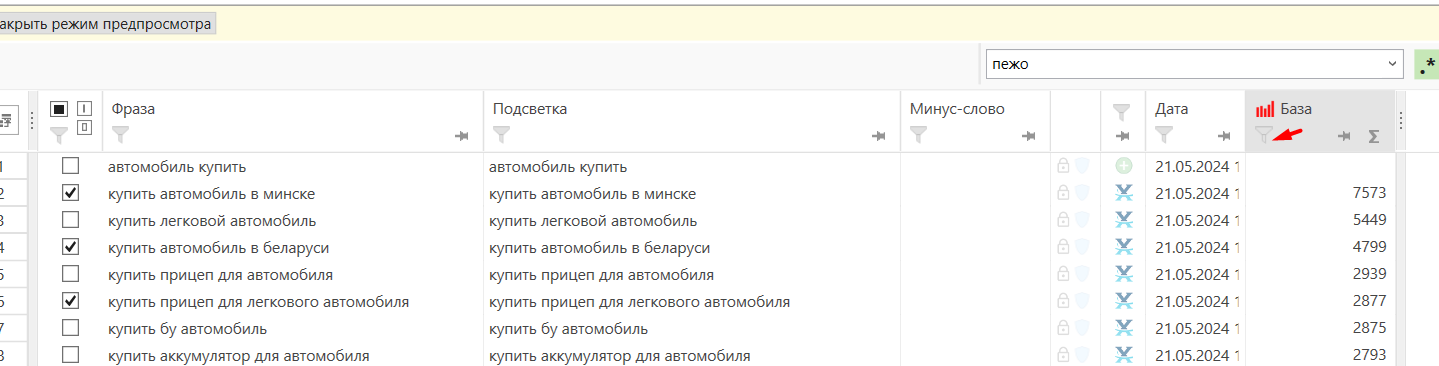This screenshot has height=366, width=1439.
Task: Sort by the База column header label
Action: (x=1296, y=108)
